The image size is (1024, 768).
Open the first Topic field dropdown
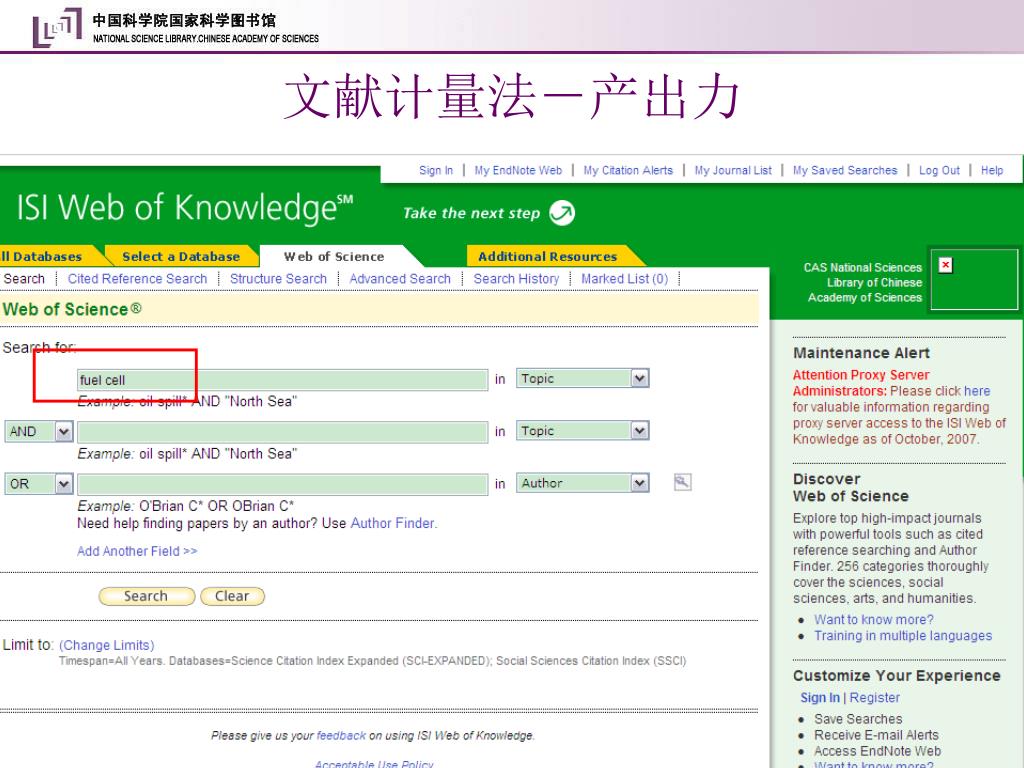pos(639,378)
